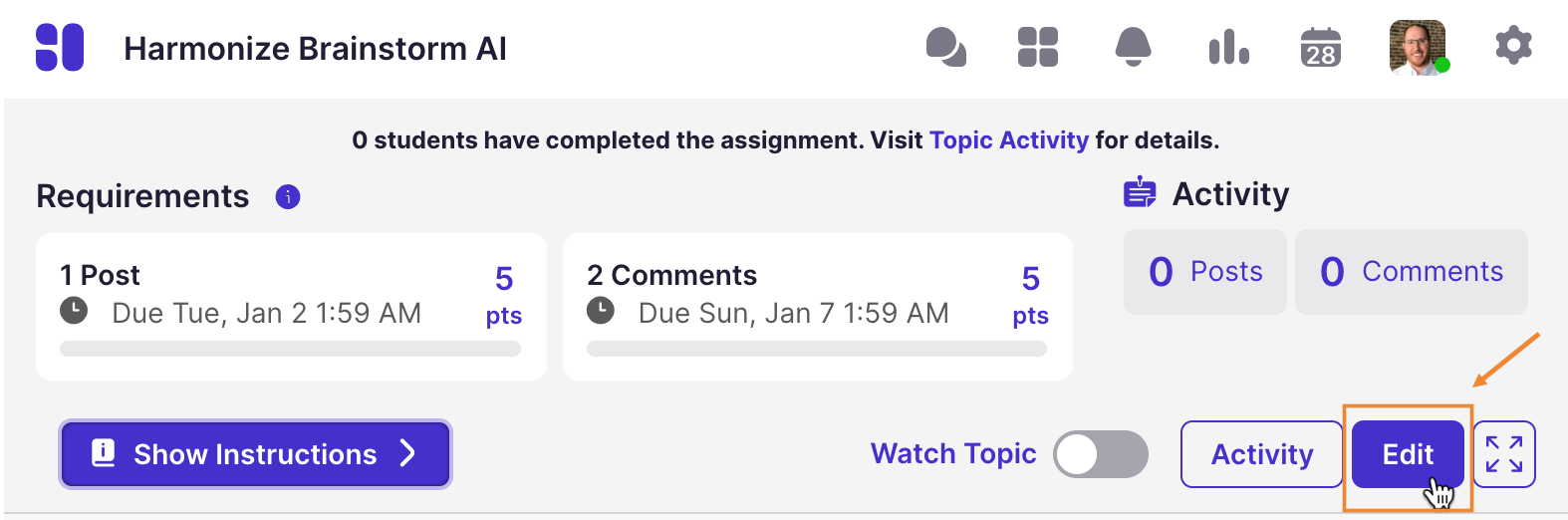1568x520 pixels.
Task: Open the settings gear icon
Action: [1513, 46]
